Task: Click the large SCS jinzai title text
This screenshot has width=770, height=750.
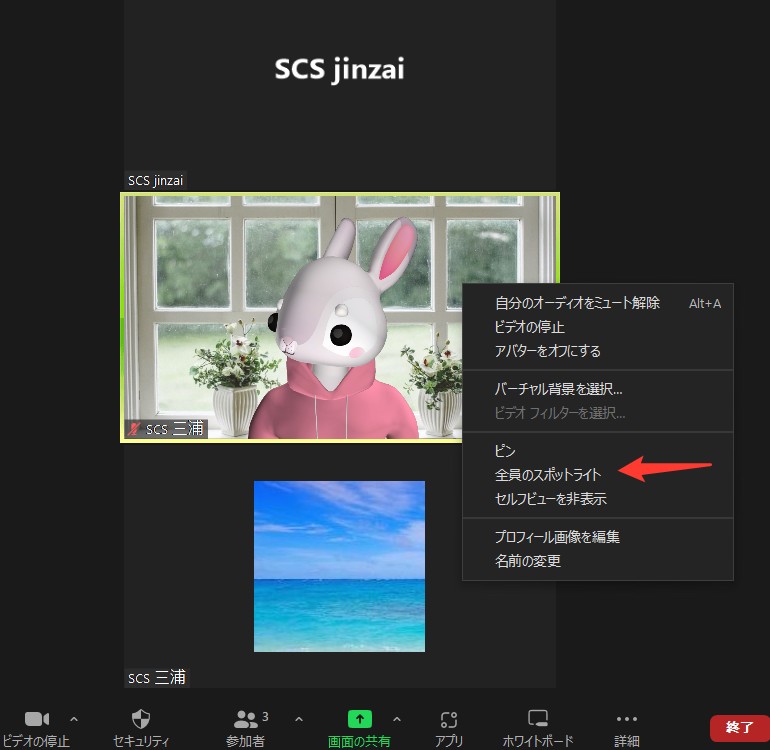Action: 339,69
